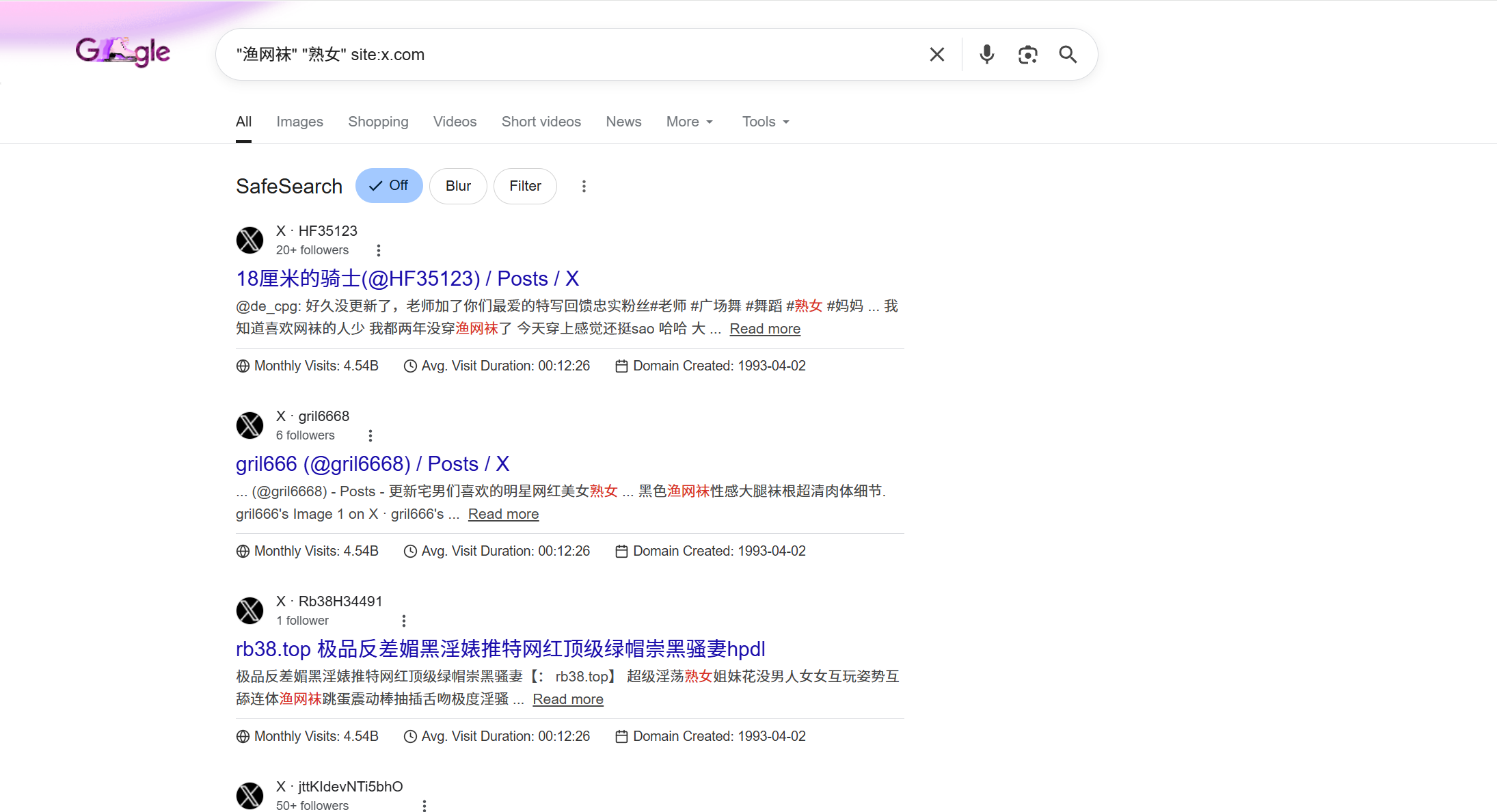Switch to the Images tab
This screenshot has width=1497, height=812.
click(299, 122)
